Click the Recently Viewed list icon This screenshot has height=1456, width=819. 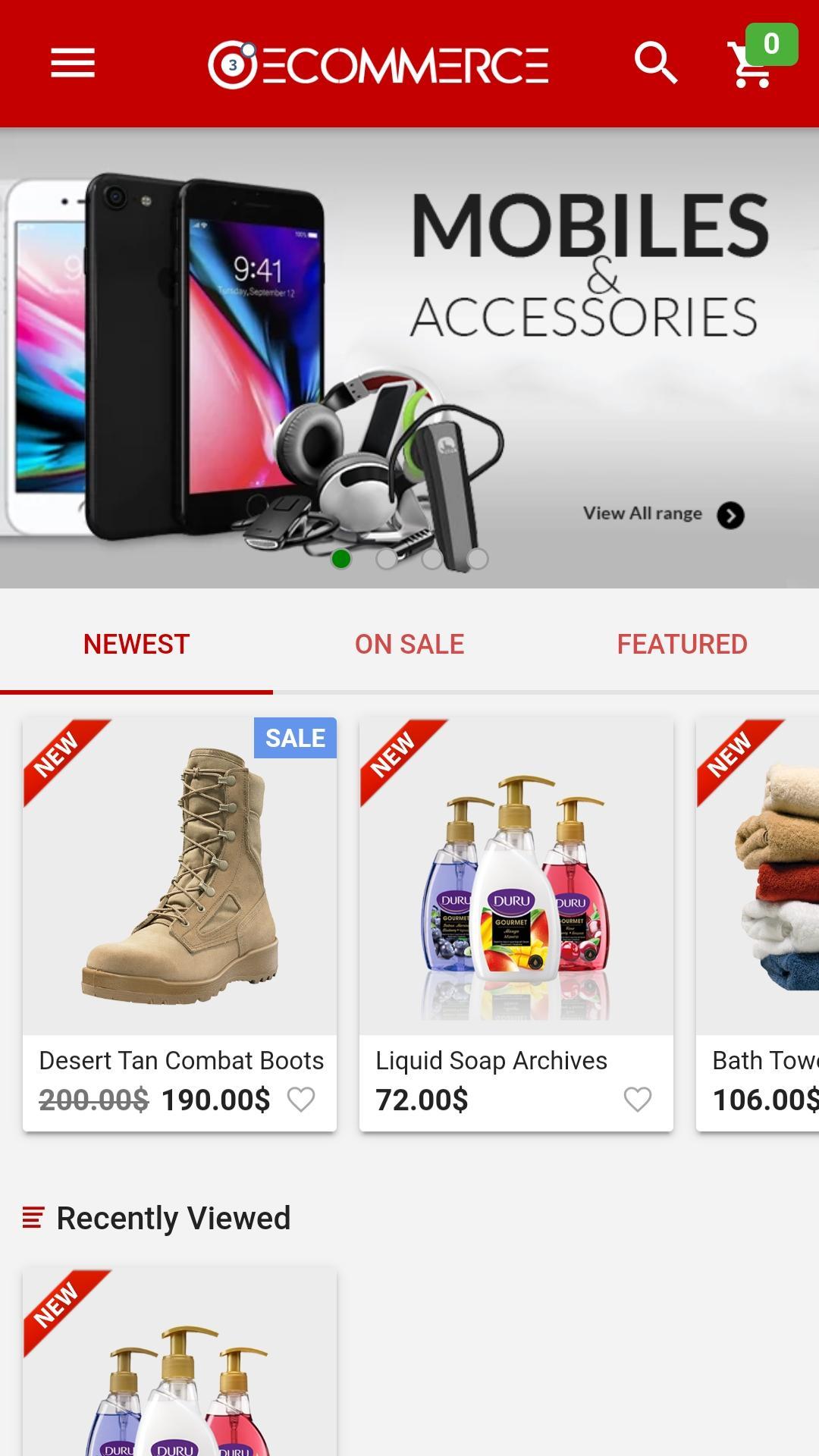[33, 1218]
